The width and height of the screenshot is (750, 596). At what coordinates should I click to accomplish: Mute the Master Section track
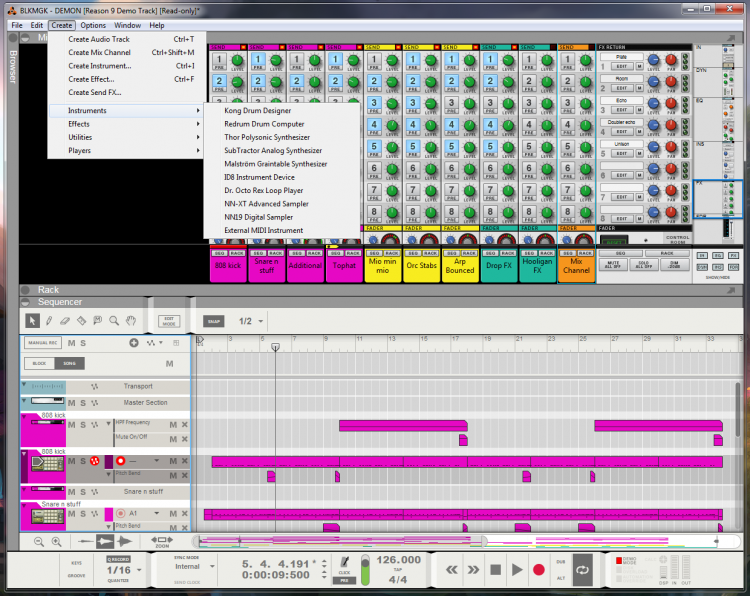coord(71,403)
